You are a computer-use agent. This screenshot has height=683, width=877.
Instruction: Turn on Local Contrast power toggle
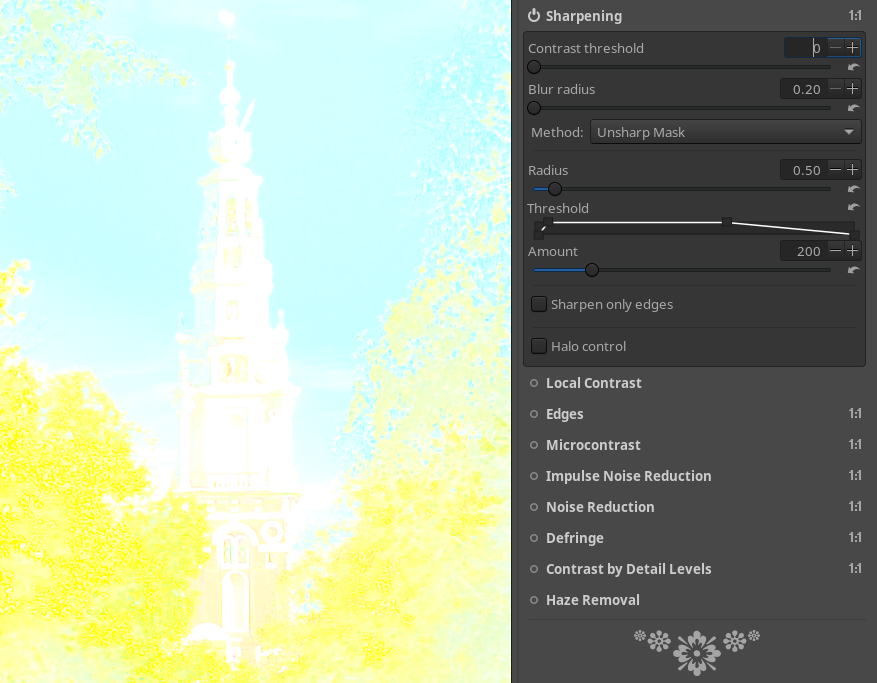tap(534, 383)
